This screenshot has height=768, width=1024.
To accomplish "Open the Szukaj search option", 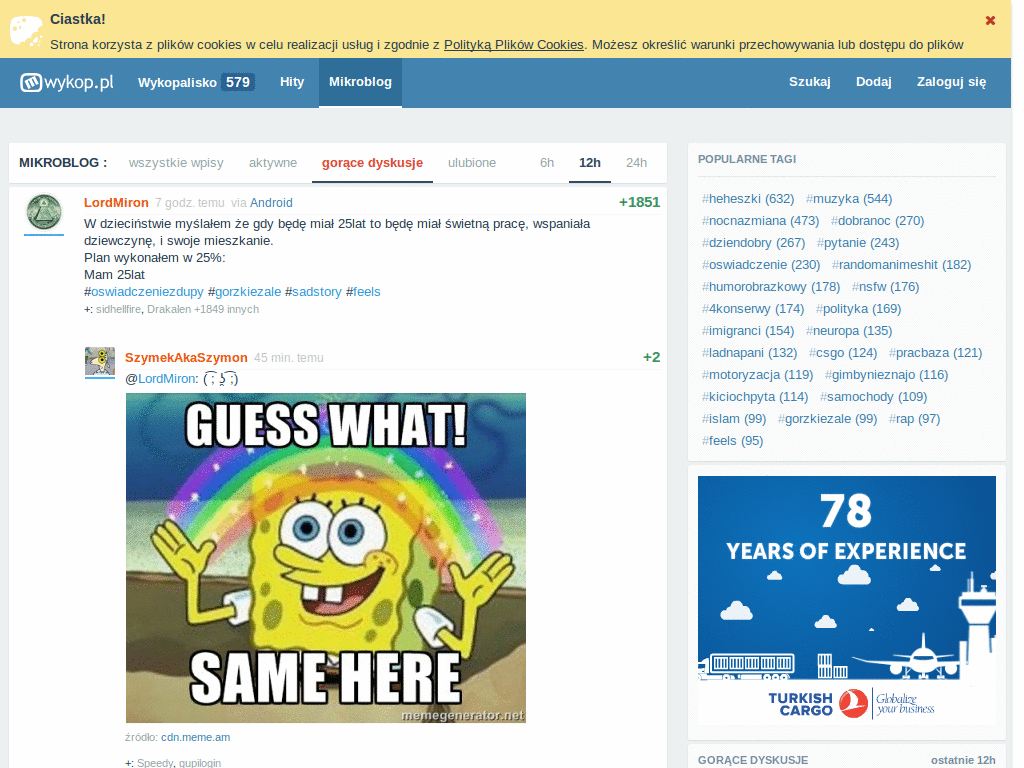I will (x=810, y=82).
